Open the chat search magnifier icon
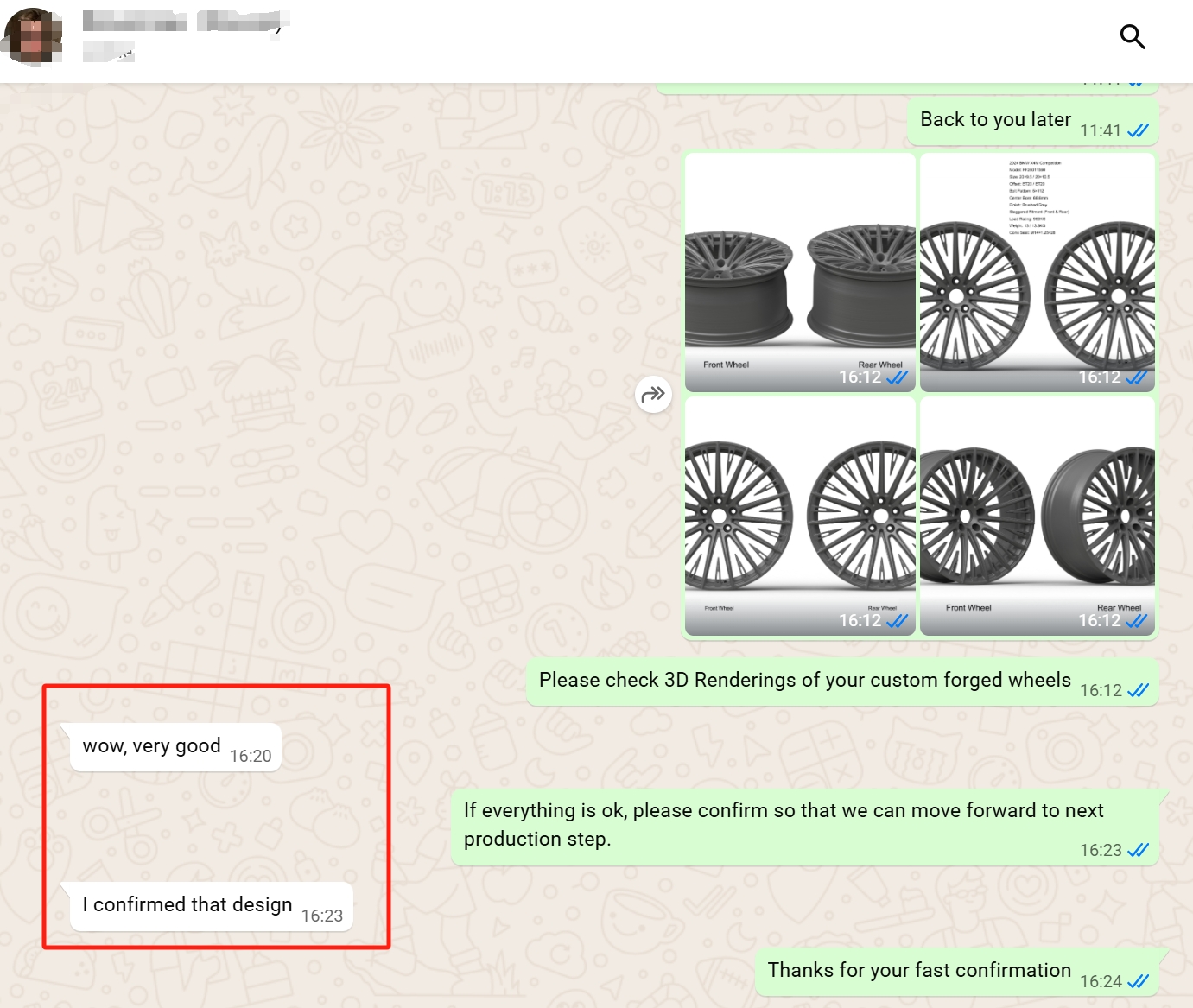Screen dimensions: 1193x1008 point(1133,37)
